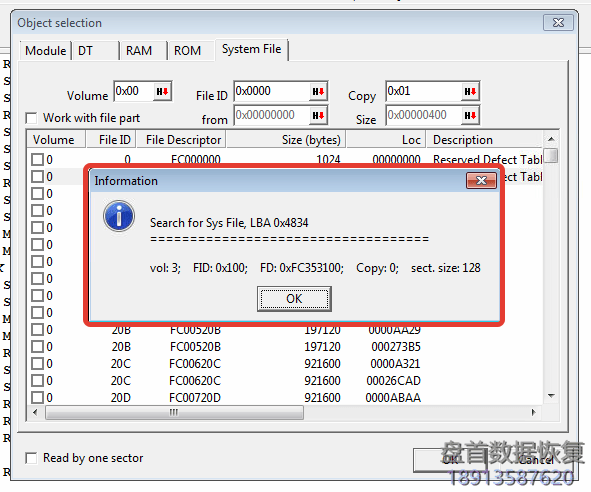Sort by the Size (bytes) column header

(x=286, y=139)
